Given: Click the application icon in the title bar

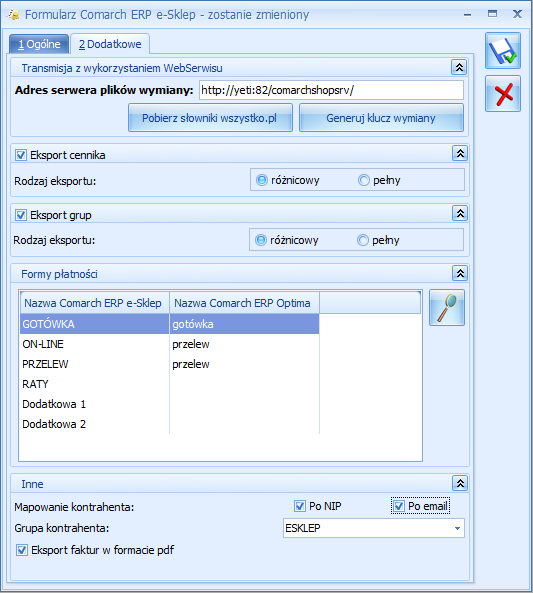Looking at the screenshot, I should point(14,14).
